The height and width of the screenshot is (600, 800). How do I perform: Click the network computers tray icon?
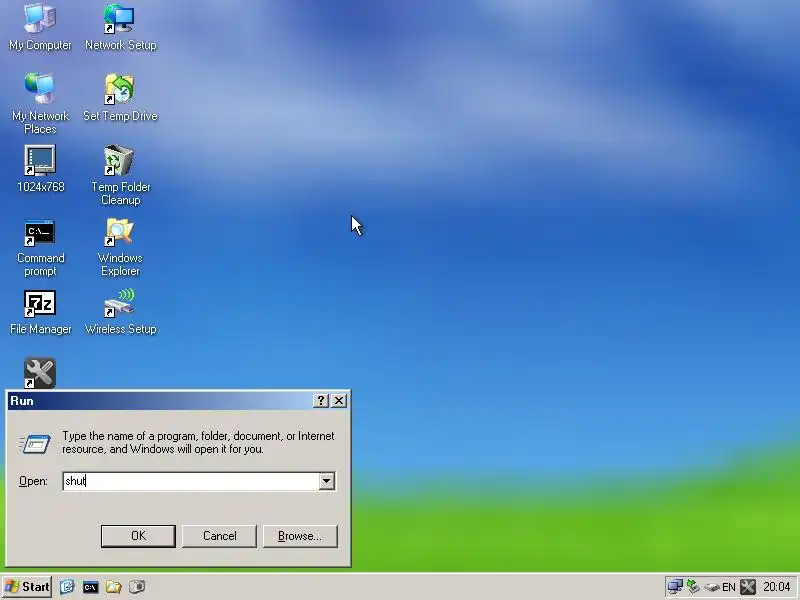(675, 587)
